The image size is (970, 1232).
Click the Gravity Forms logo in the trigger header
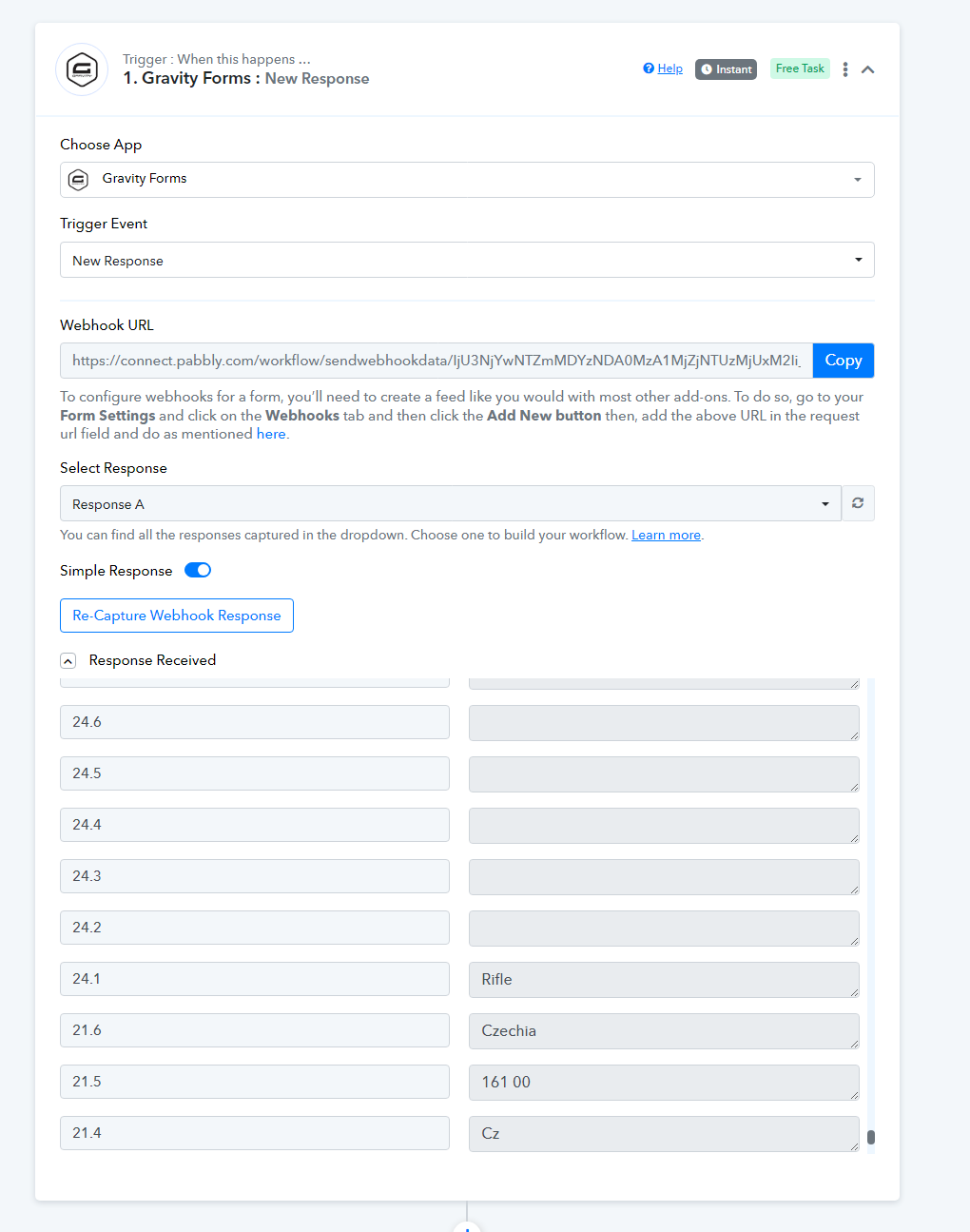coord(82,69)
